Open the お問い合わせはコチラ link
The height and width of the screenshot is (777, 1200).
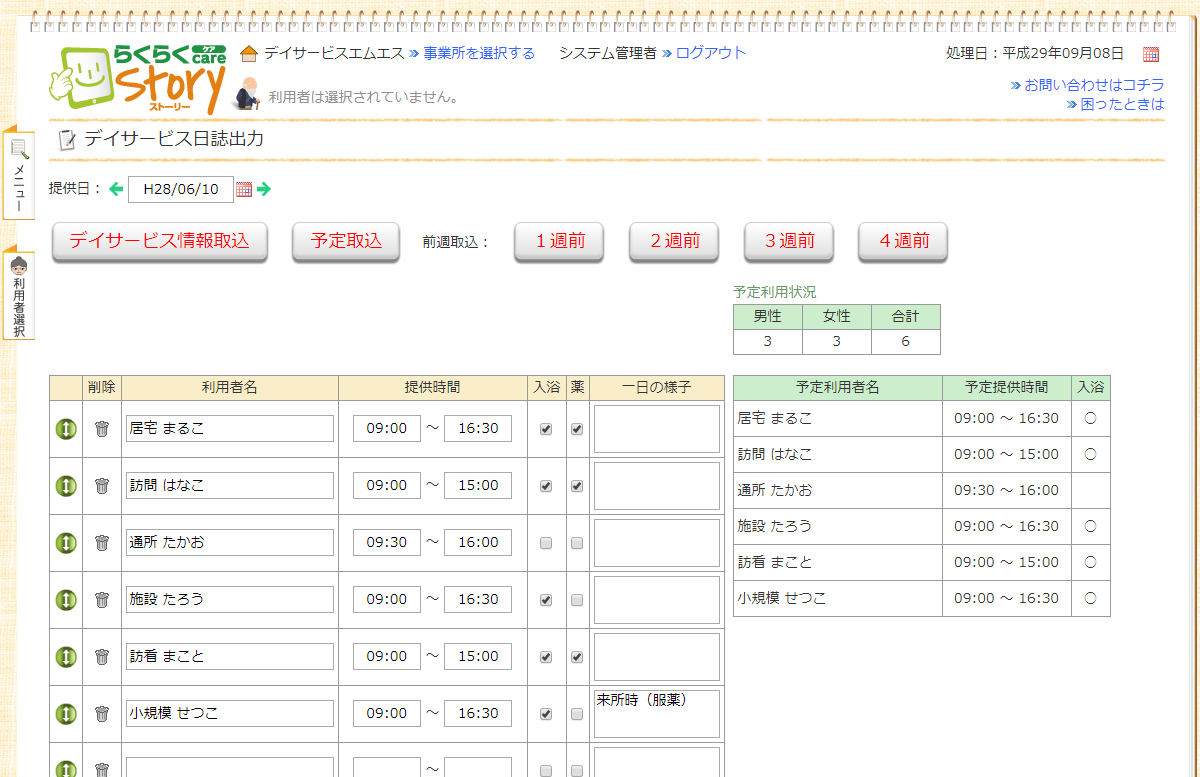point(1094,85)
